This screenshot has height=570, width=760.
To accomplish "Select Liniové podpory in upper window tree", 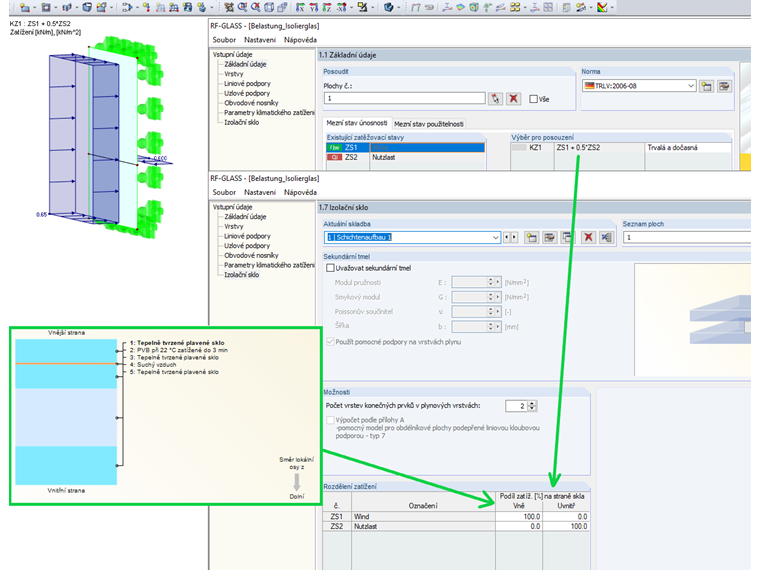I will tap(247, 83).
